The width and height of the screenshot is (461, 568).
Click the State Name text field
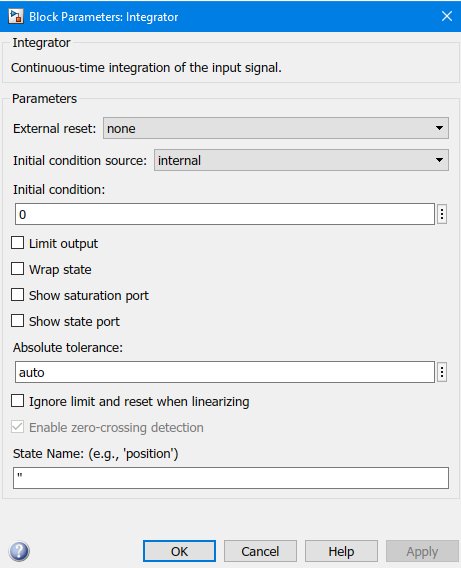coord(231,478)
